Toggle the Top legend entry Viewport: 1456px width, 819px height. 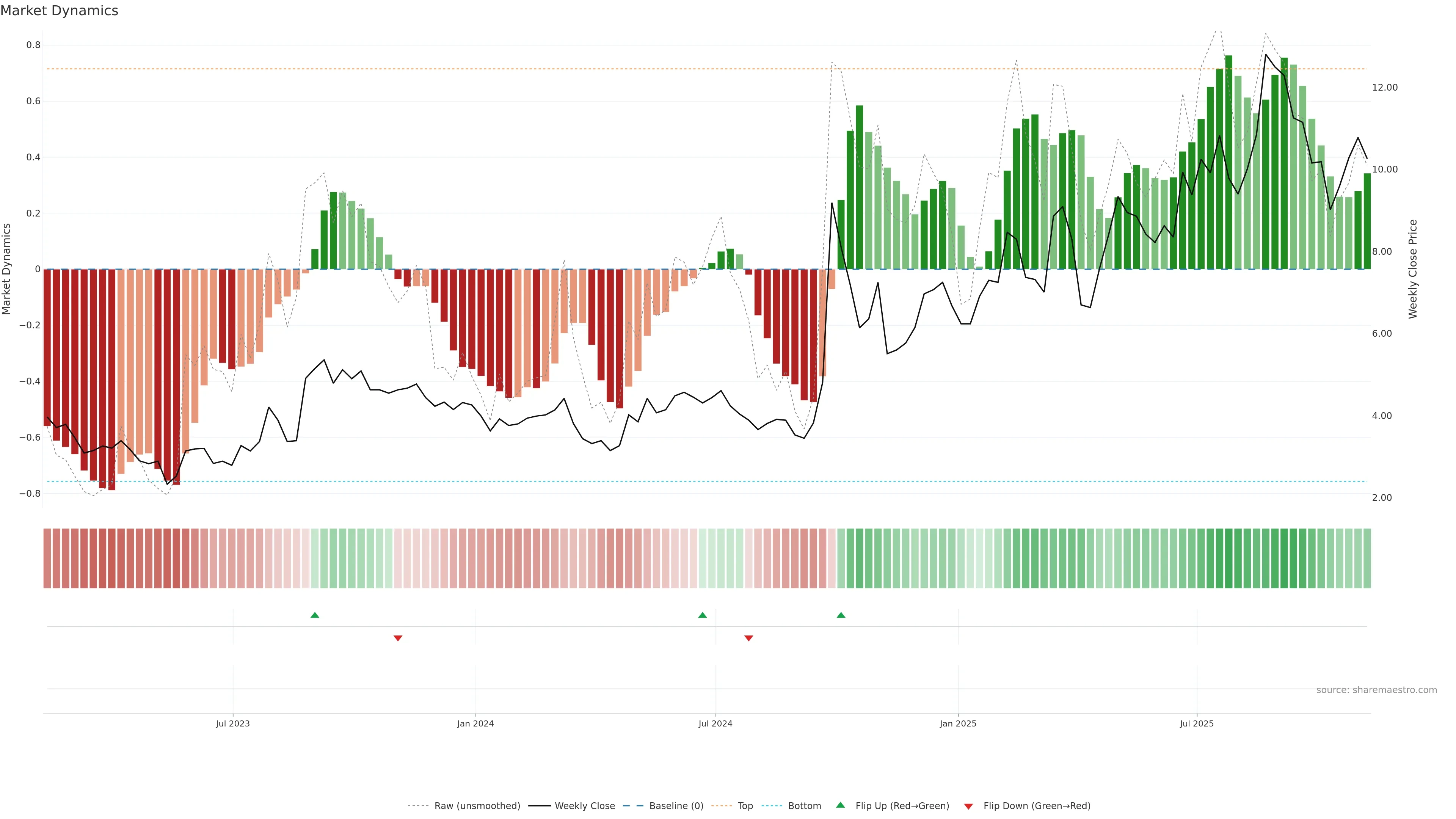click(745, 806)
